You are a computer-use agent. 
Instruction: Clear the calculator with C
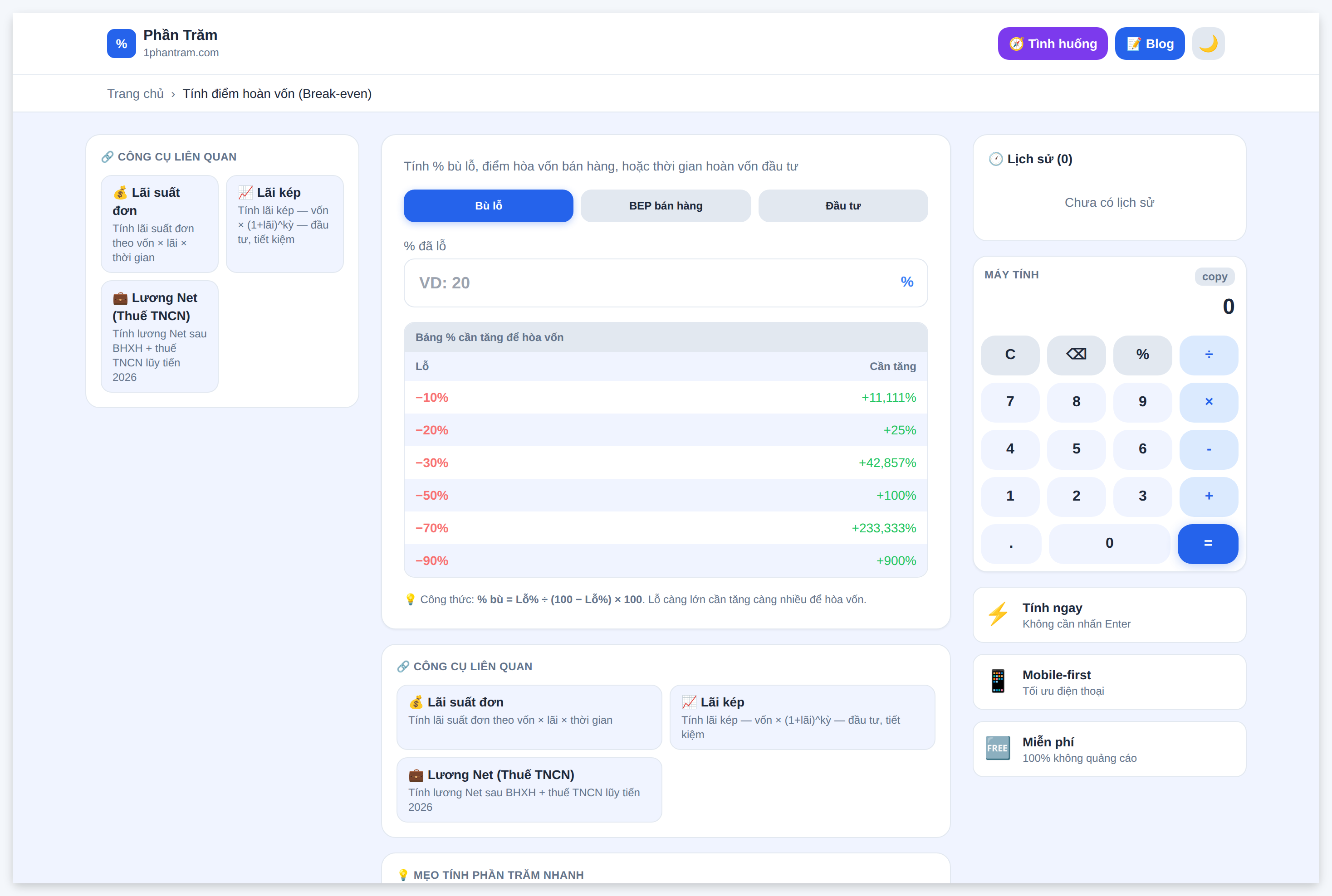pos(1010,355)
